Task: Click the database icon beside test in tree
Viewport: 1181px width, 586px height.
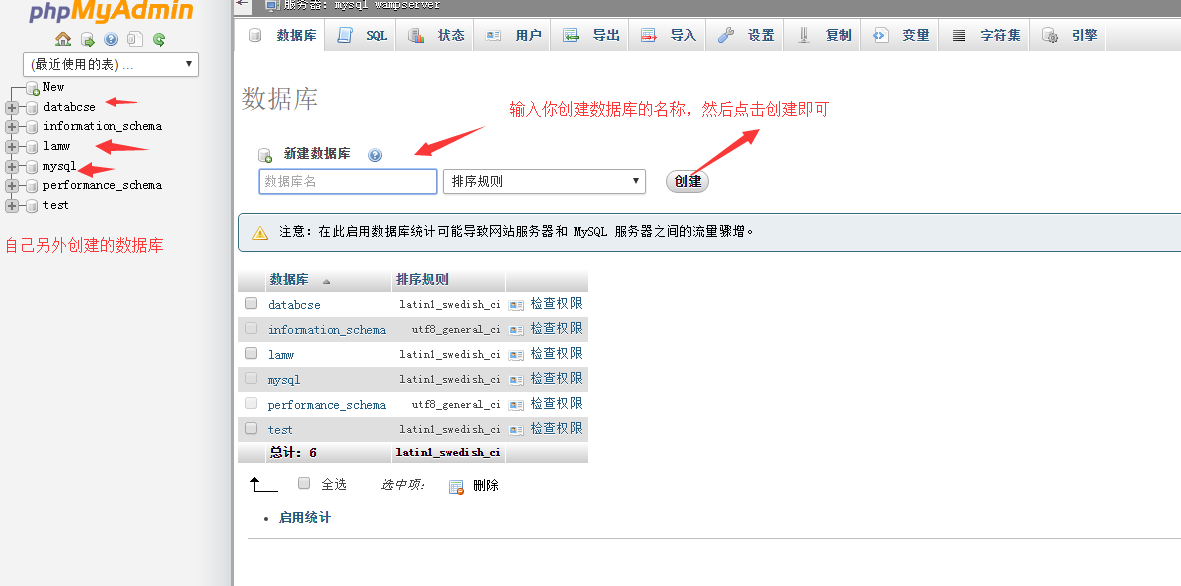Action: coord(32,206)
